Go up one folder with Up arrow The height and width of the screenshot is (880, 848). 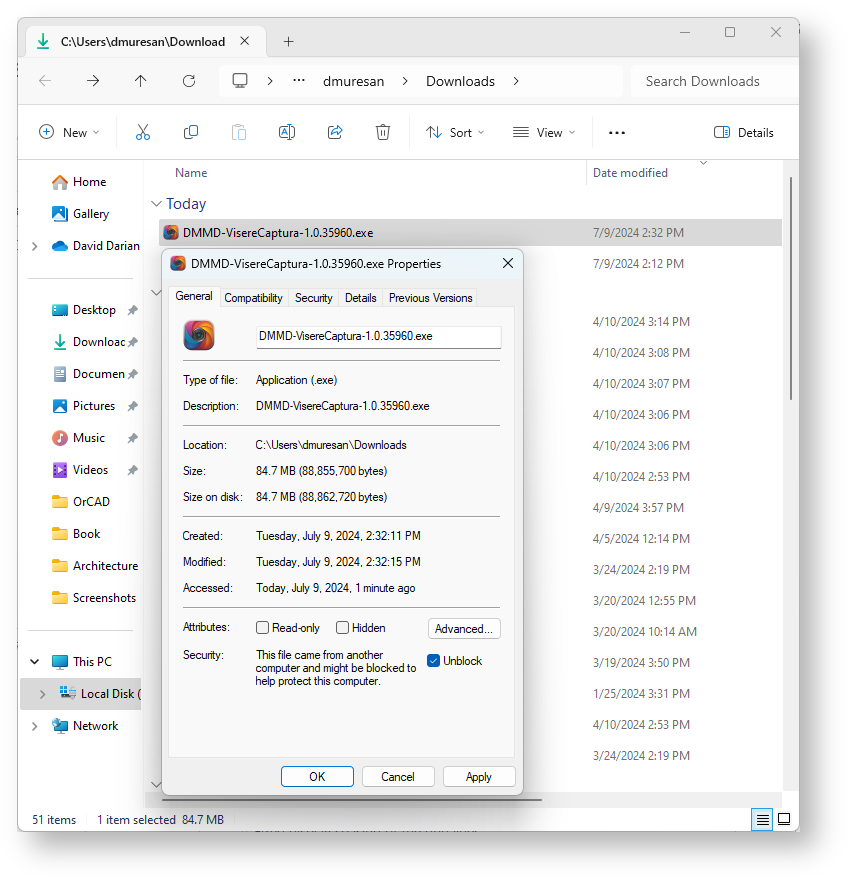point(141,81)
